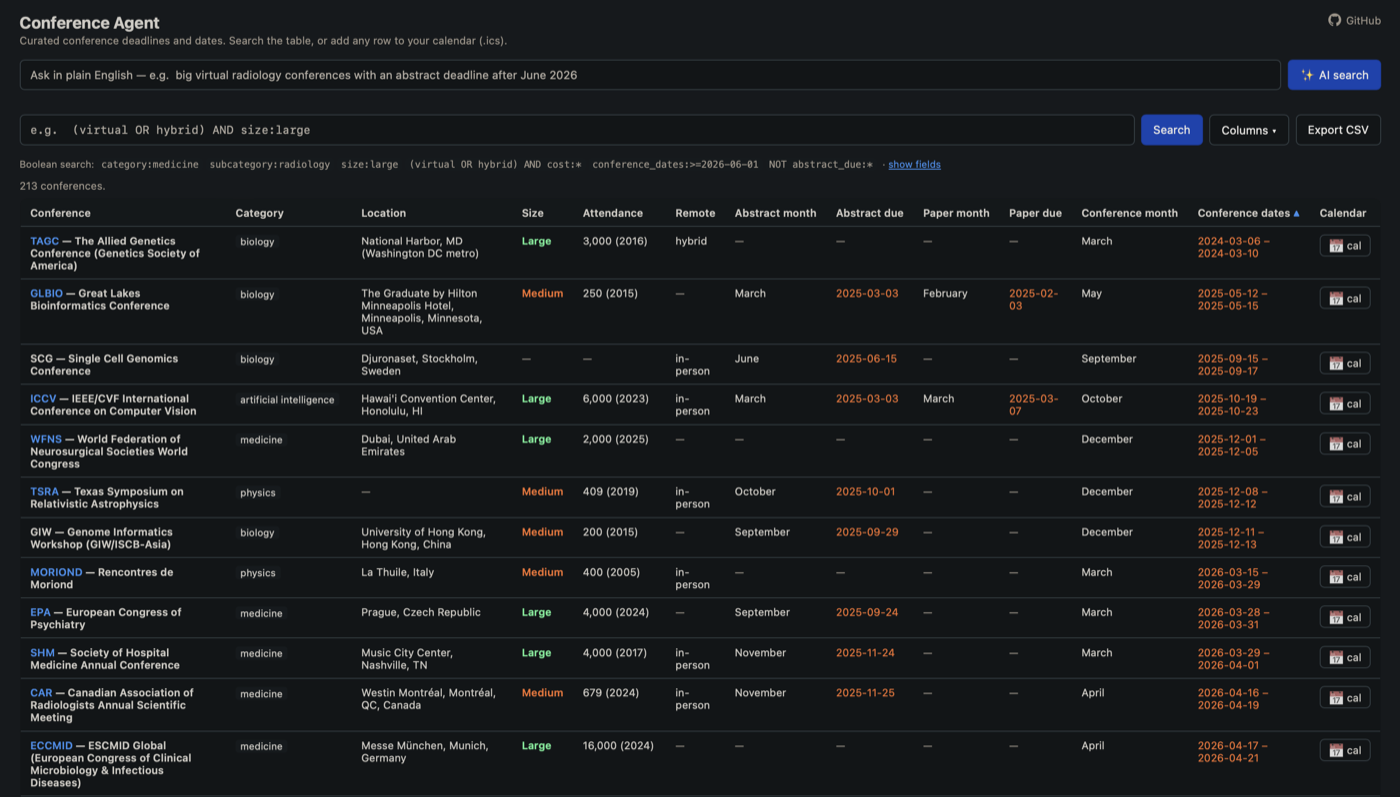Open the SHM conference link

tap(43, 652)
